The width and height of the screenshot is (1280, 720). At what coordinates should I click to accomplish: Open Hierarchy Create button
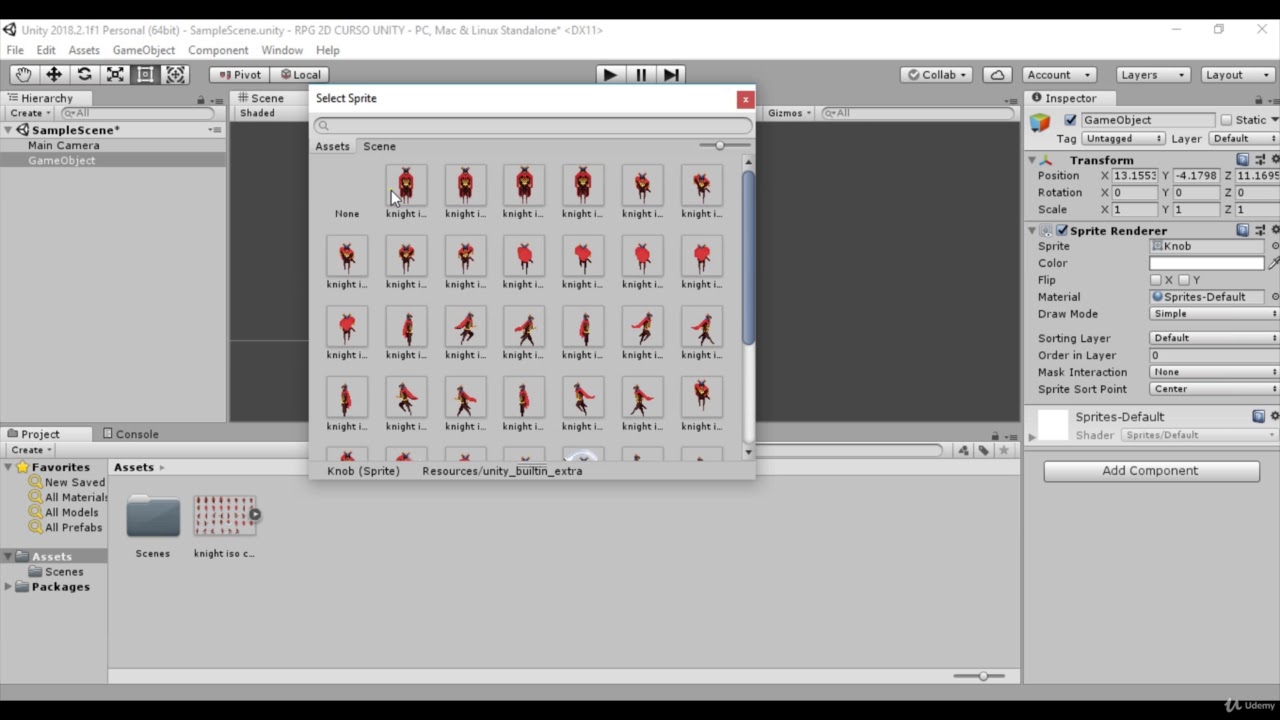tap(30, 113)
